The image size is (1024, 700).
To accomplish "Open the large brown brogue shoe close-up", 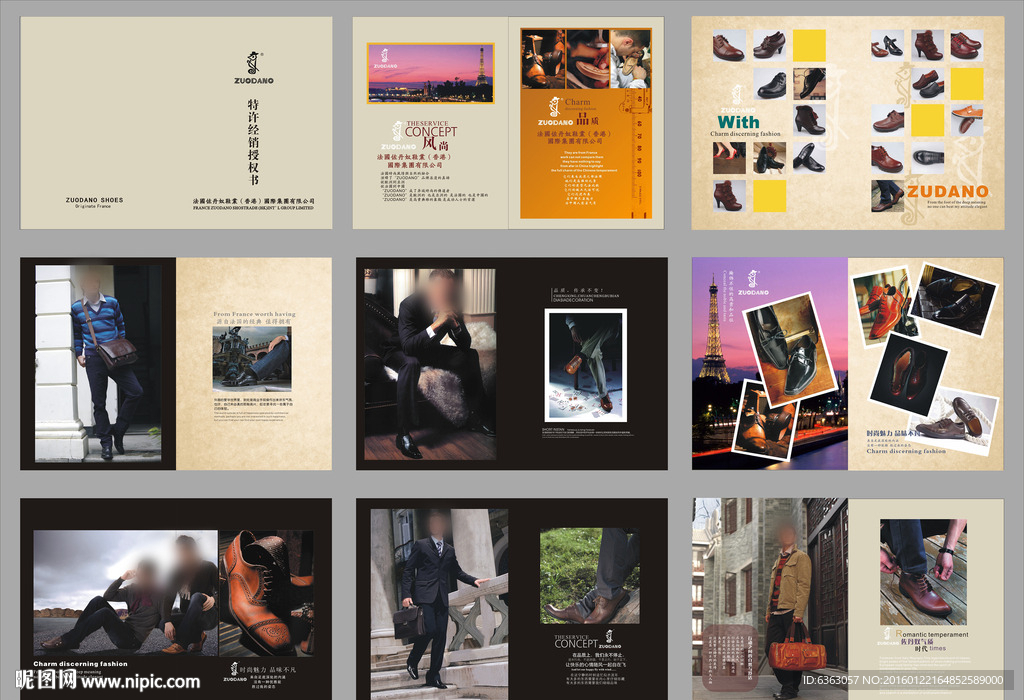I will click(x=266, y=593).
